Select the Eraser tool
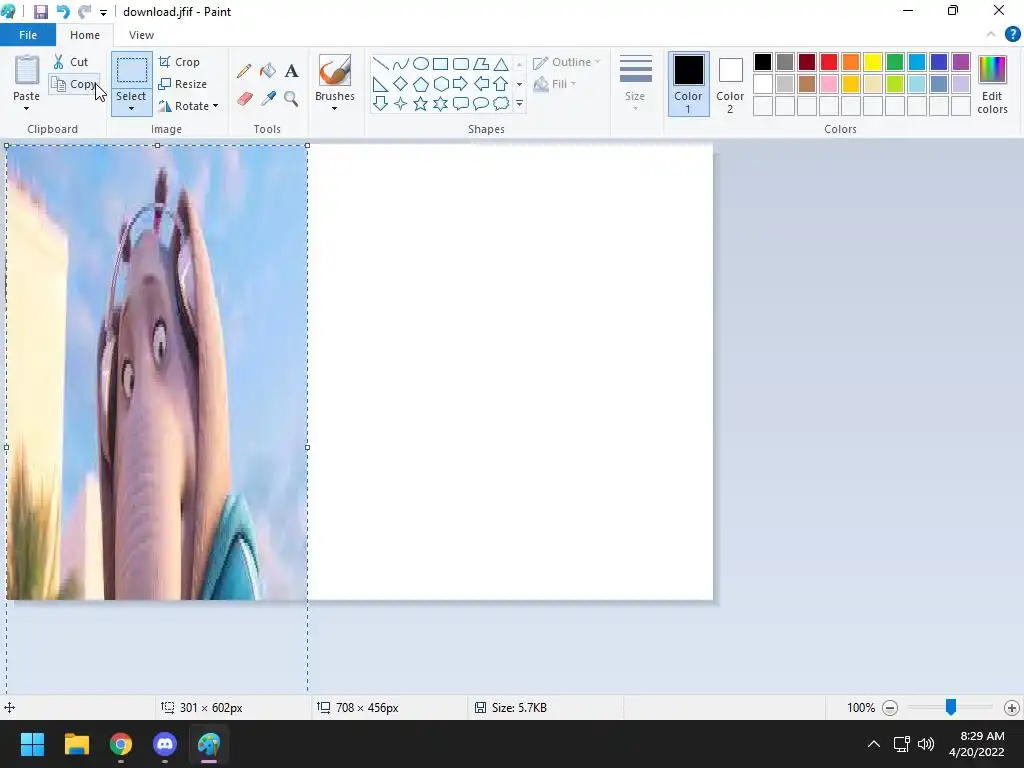This screenshot has width=1024, height=768. [244, 99]
